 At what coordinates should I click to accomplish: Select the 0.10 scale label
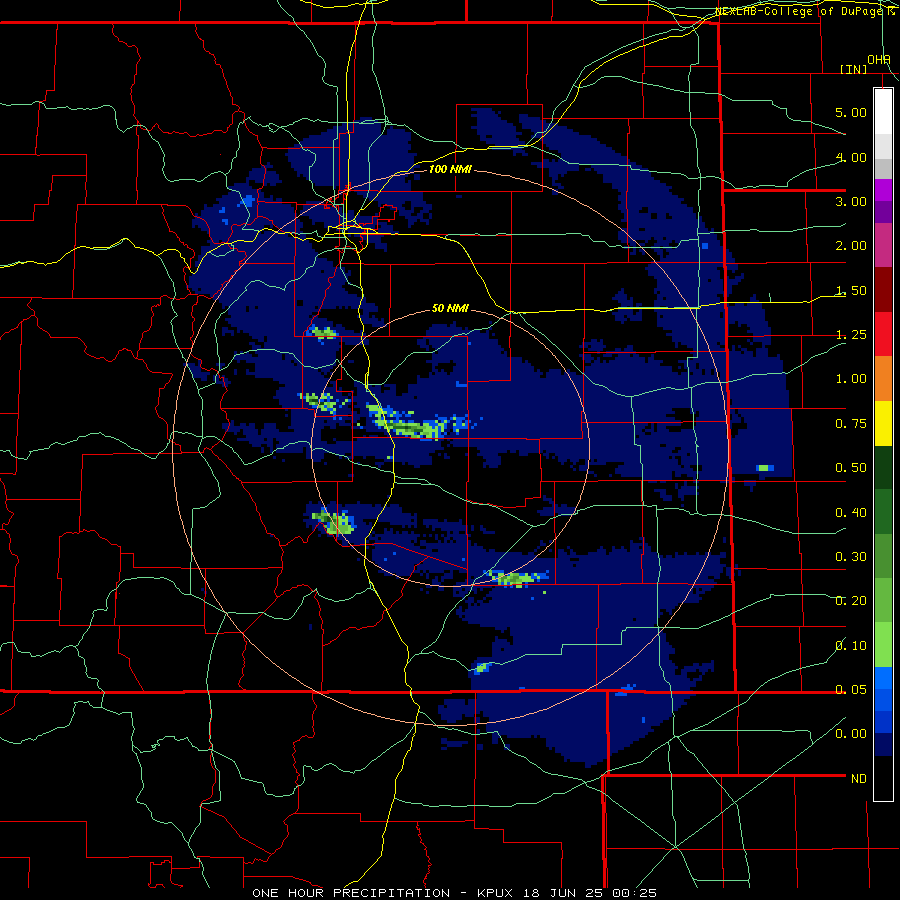(851, 646)
